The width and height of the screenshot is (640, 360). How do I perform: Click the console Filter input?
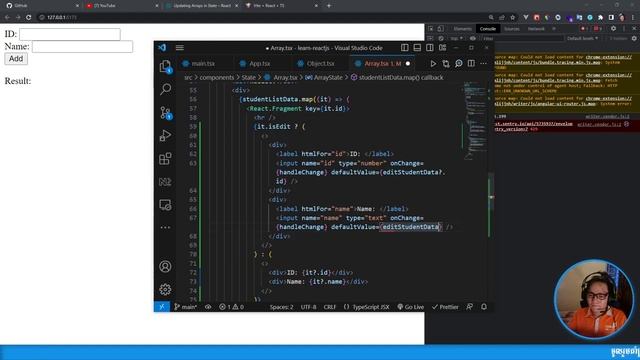pos(522,38)
